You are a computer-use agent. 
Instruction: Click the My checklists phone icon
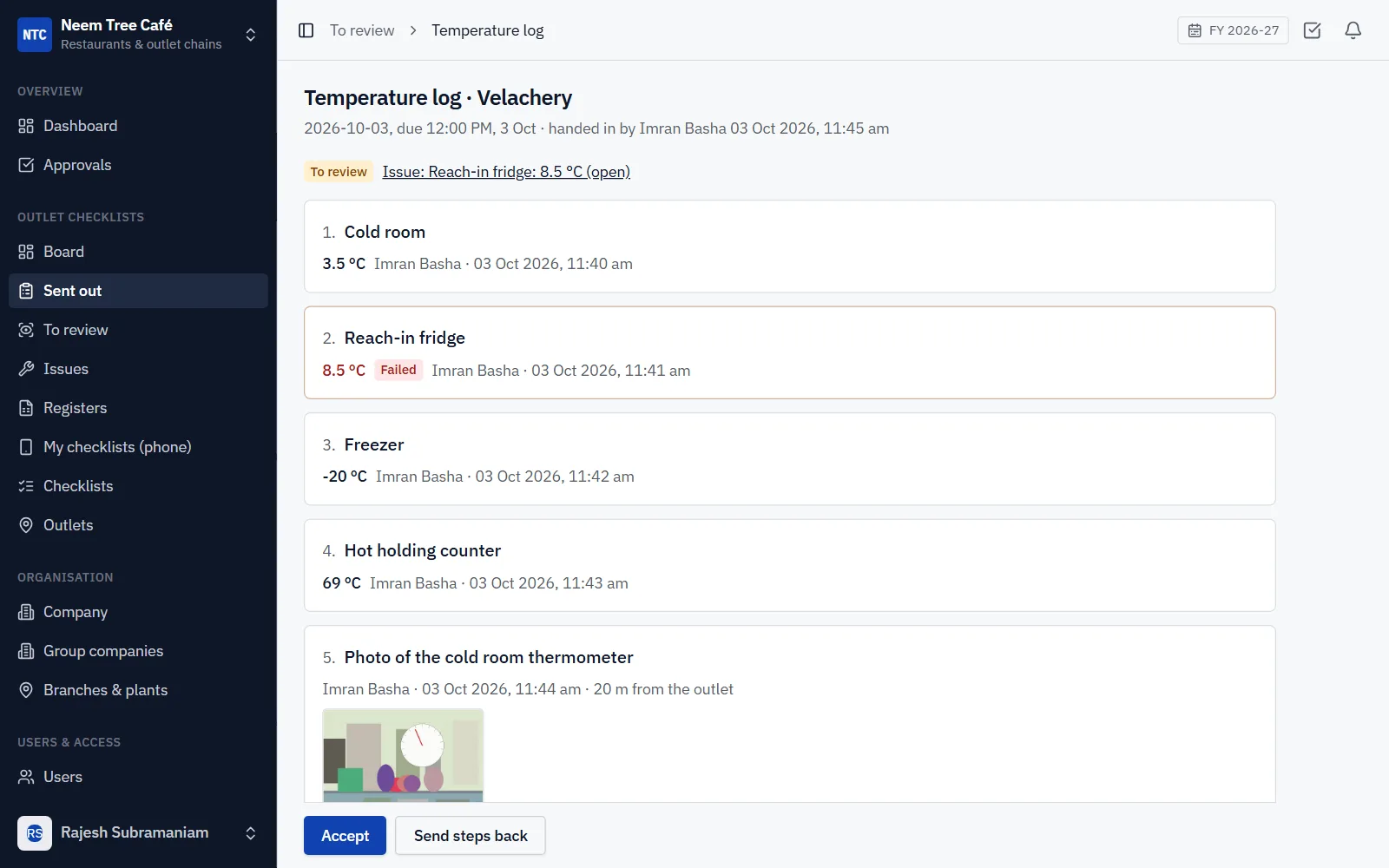tap(26, 447)
